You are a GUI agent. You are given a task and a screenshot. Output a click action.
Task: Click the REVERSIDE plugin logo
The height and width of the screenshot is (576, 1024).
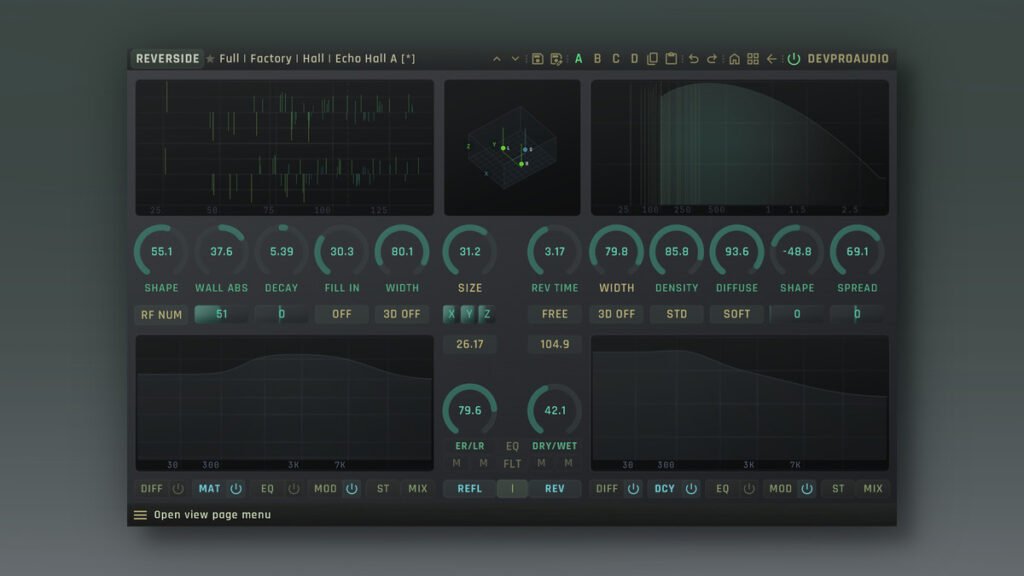(x=167, y=59)
